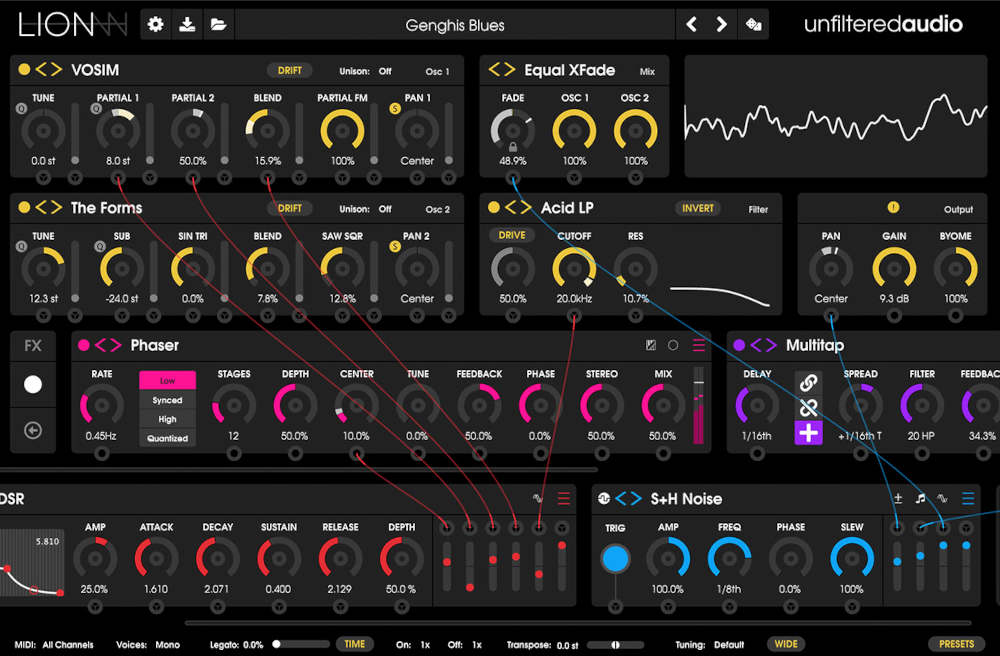1000x656 pixels.
Task: Open the settings gear icon
Action: coord(155,24)
